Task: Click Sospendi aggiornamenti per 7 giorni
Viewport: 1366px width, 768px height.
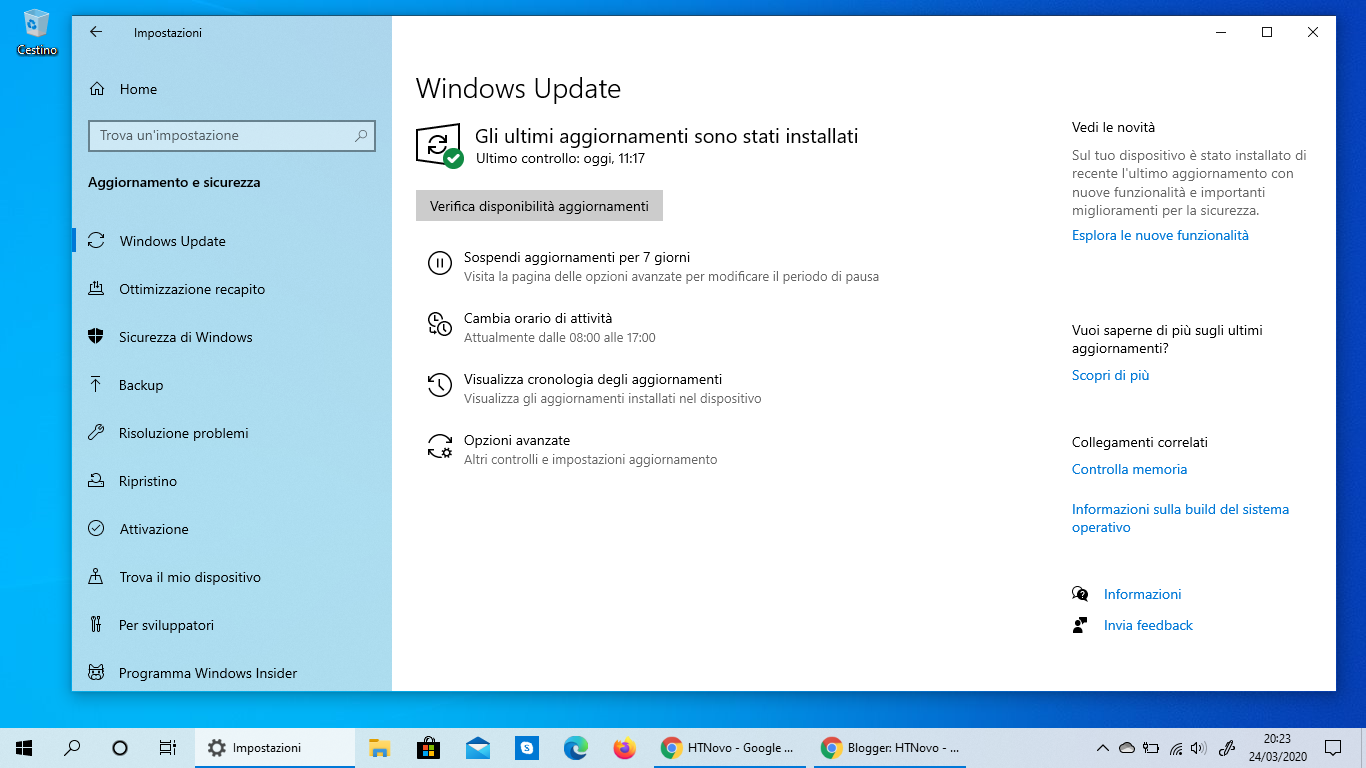Action: click(577, 257)
